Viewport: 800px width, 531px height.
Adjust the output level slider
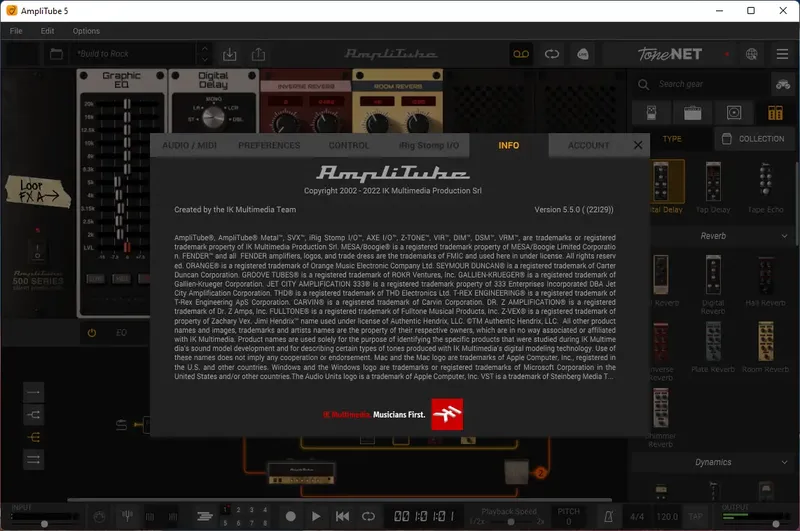pyautogui.click(x=776, y=524)
